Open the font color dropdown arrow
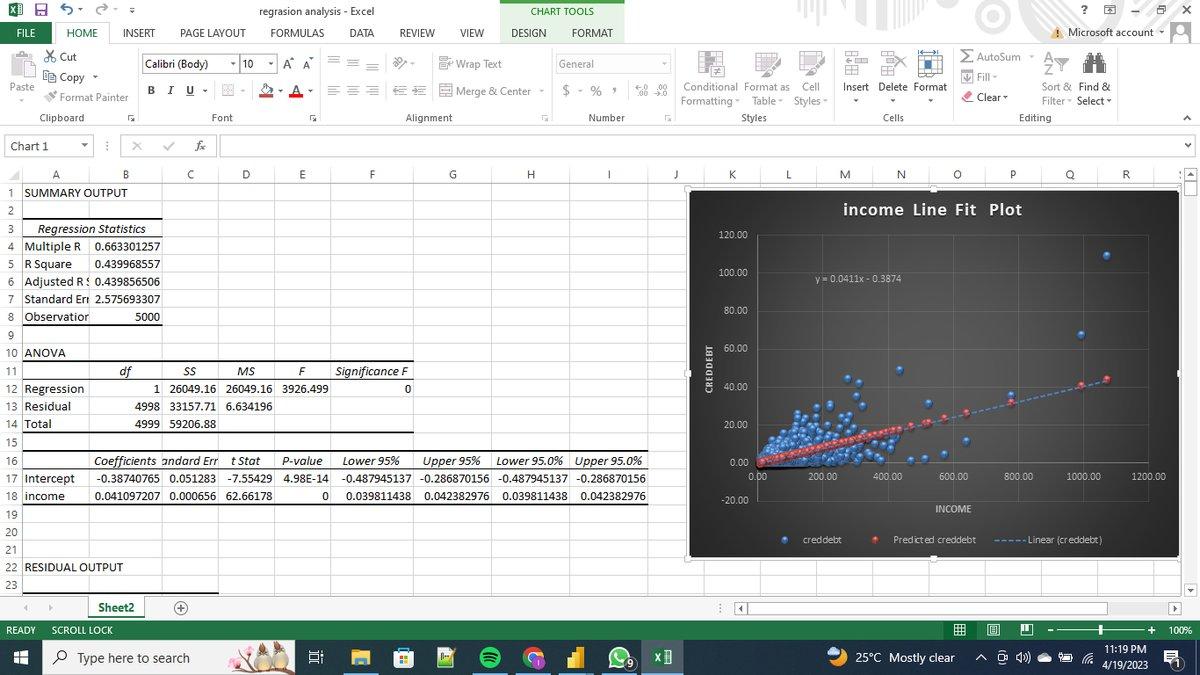The width and height of the screenshot is (1200, 675). pos(311,92)
